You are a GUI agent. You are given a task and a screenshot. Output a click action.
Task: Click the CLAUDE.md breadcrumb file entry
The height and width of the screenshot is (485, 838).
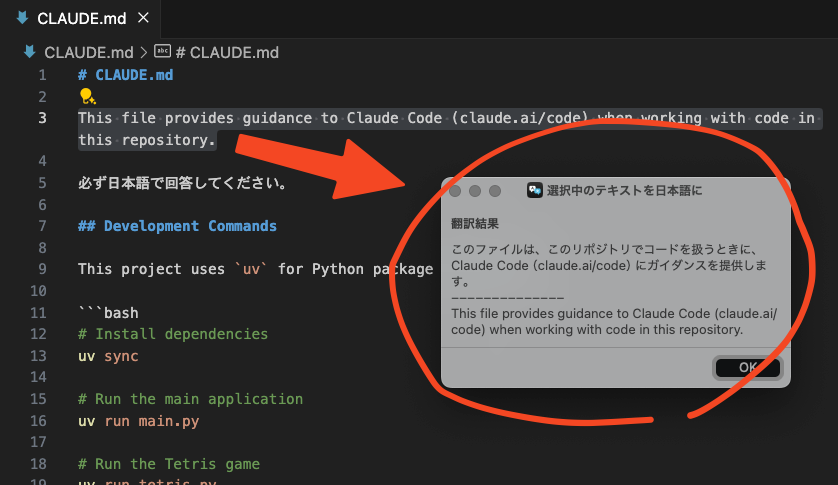click(x=89, y=52)
